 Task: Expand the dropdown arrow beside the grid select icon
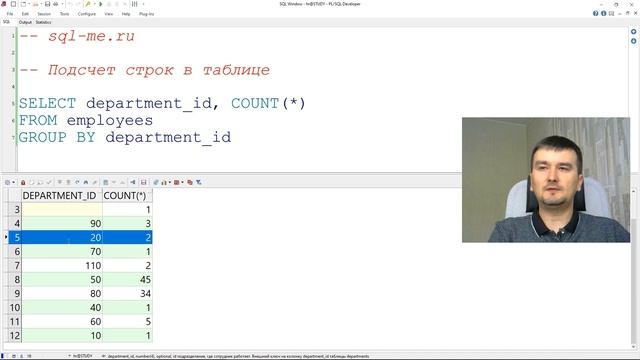click(x=13, y=182)
